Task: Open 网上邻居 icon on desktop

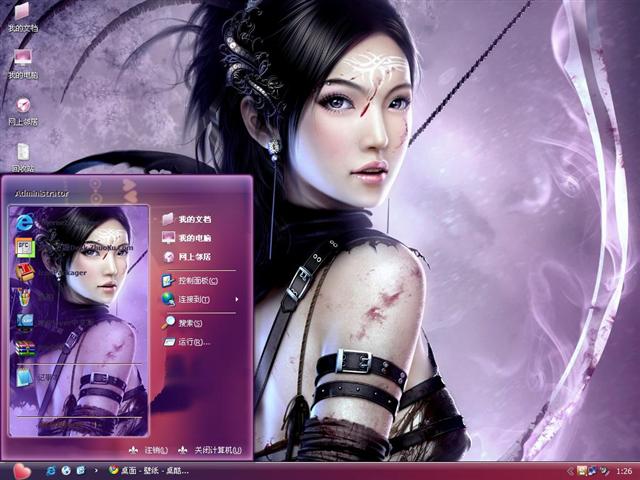Action: [x=23, y=111]
